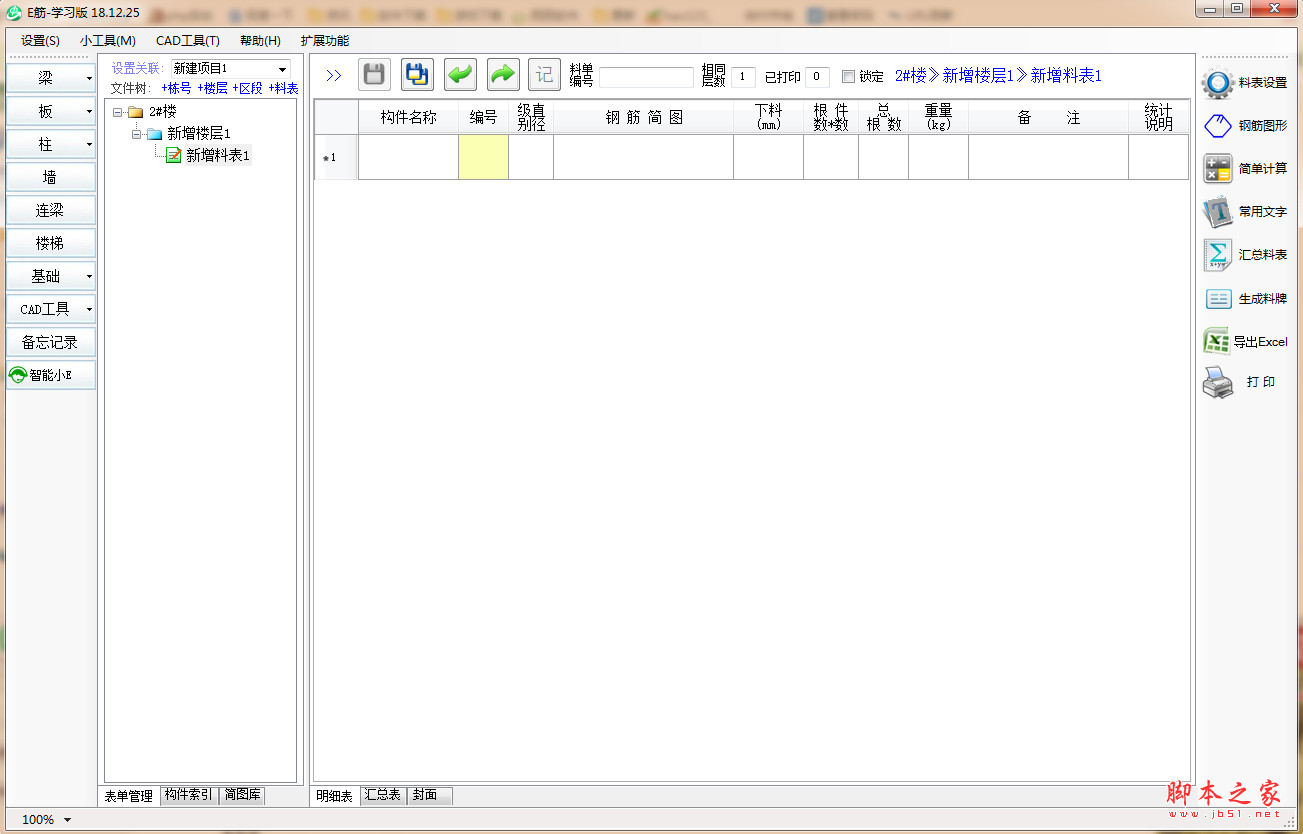Click the 备忘记录 button
Screen dimensions: 1303x834
(x=50, y=342)
